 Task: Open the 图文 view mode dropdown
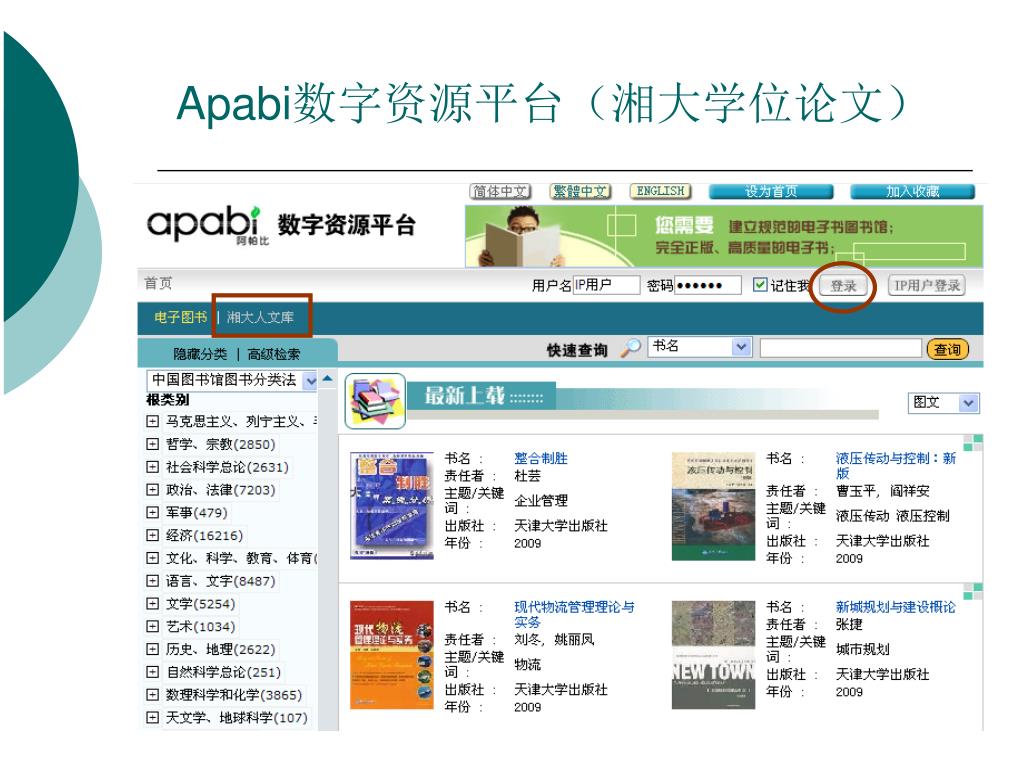(x=968, y=403)
